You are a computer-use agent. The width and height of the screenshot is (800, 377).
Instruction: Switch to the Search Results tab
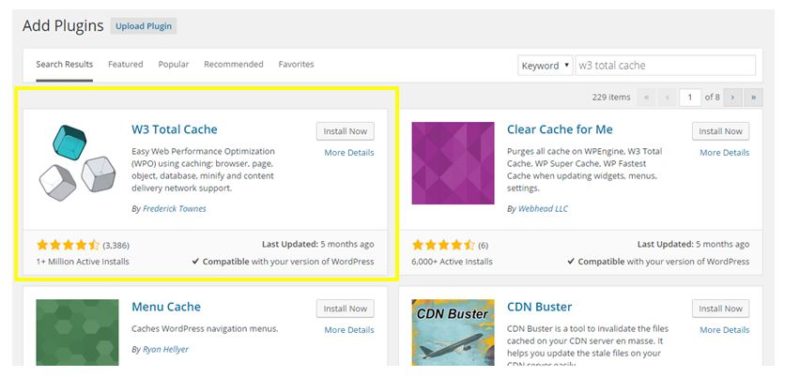[x=64, y=64]
